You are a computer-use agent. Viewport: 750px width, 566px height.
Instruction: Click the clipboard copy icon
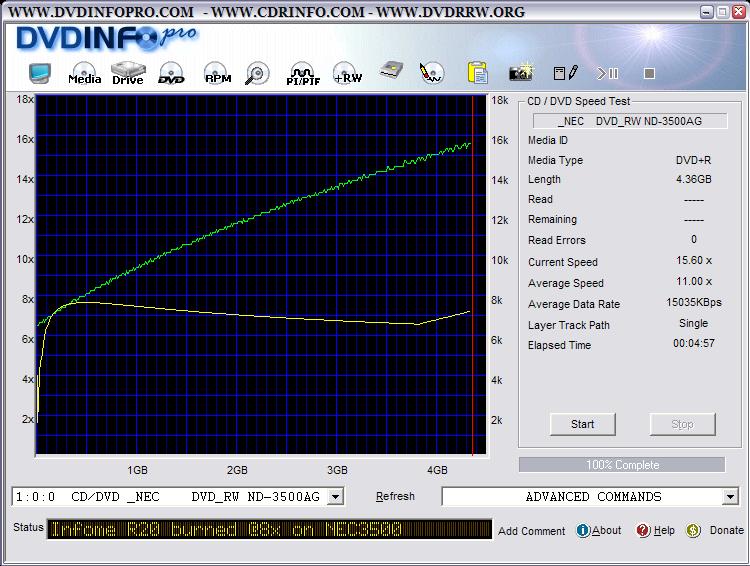pyautogui.click(x=477, y=73)
